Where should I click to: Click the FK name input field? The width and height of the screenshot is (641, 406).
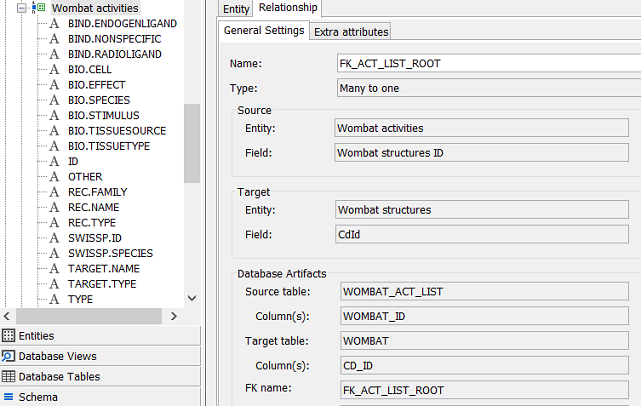pos(488,389)
